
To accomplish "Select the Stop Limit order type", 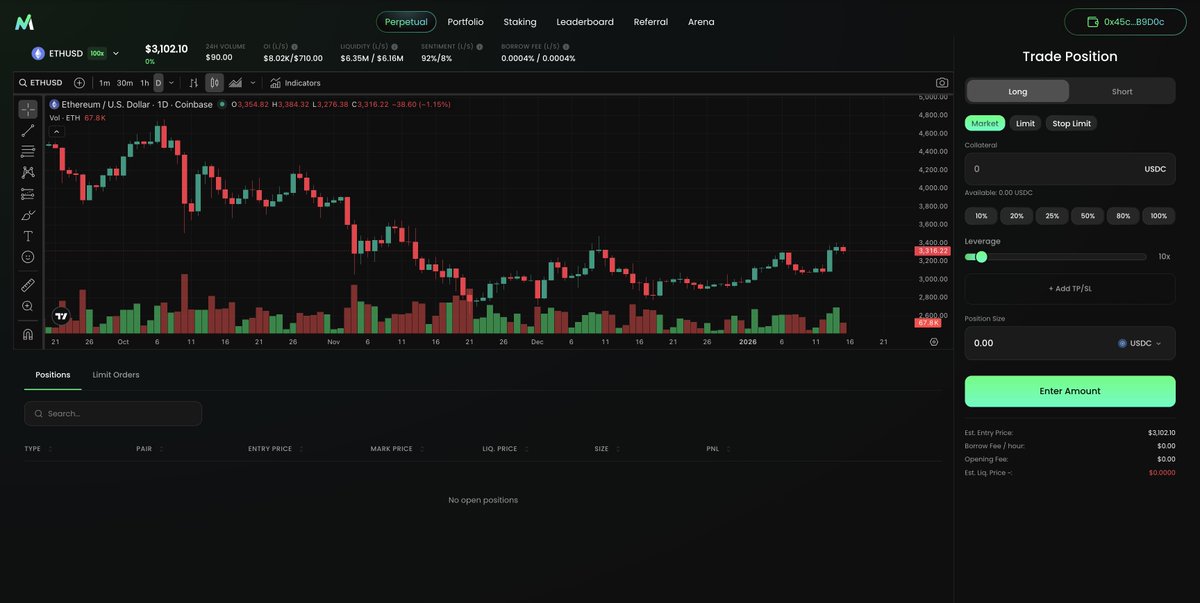I will click(x=1071, y=123).
